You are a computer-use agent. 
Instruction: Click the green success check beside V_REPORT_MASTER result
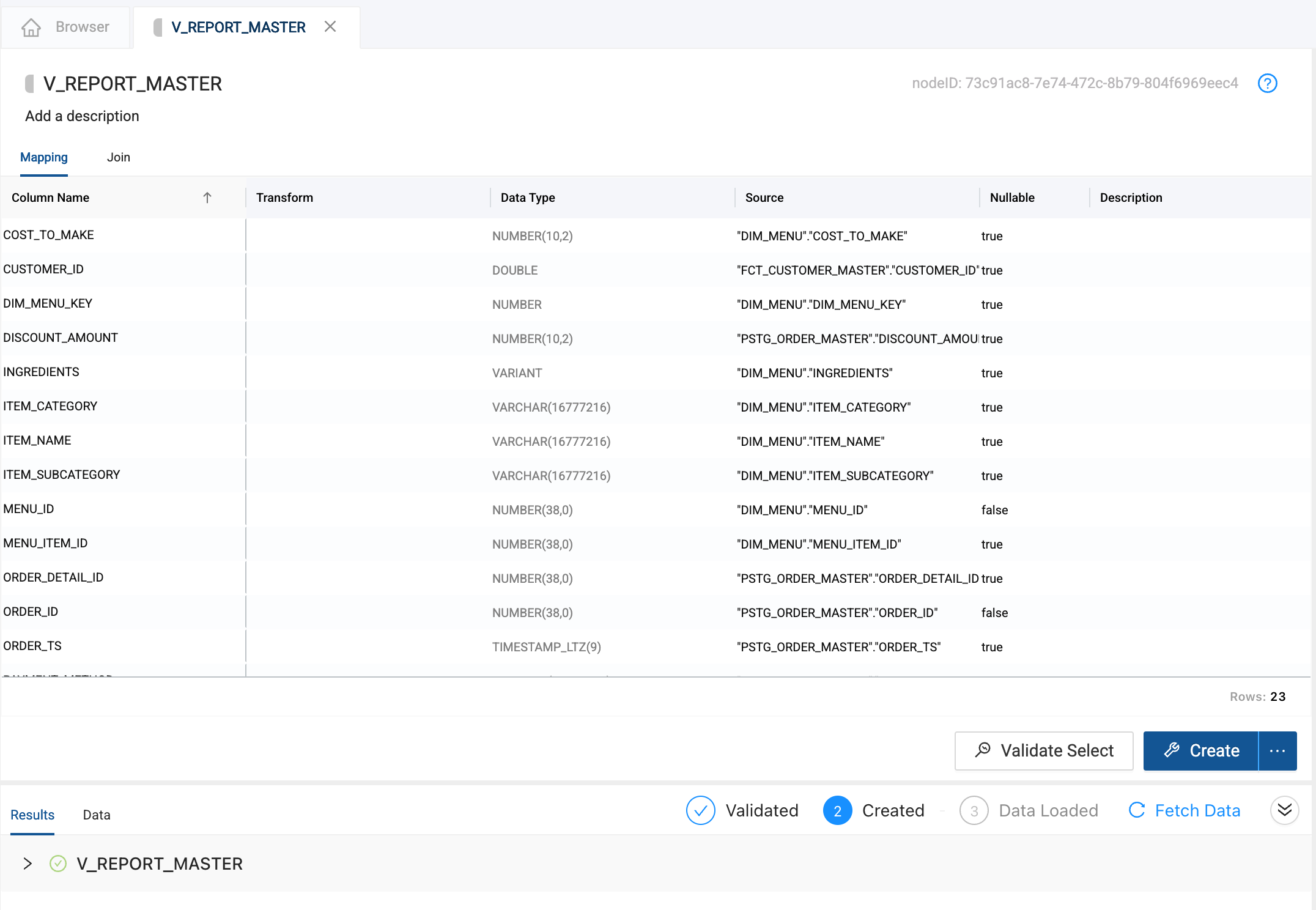click(x=58, y=864)
